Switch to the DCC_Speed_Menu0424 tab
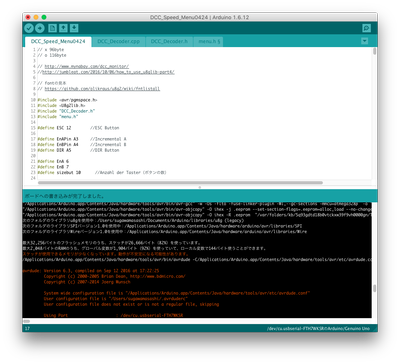 (58, 41)
